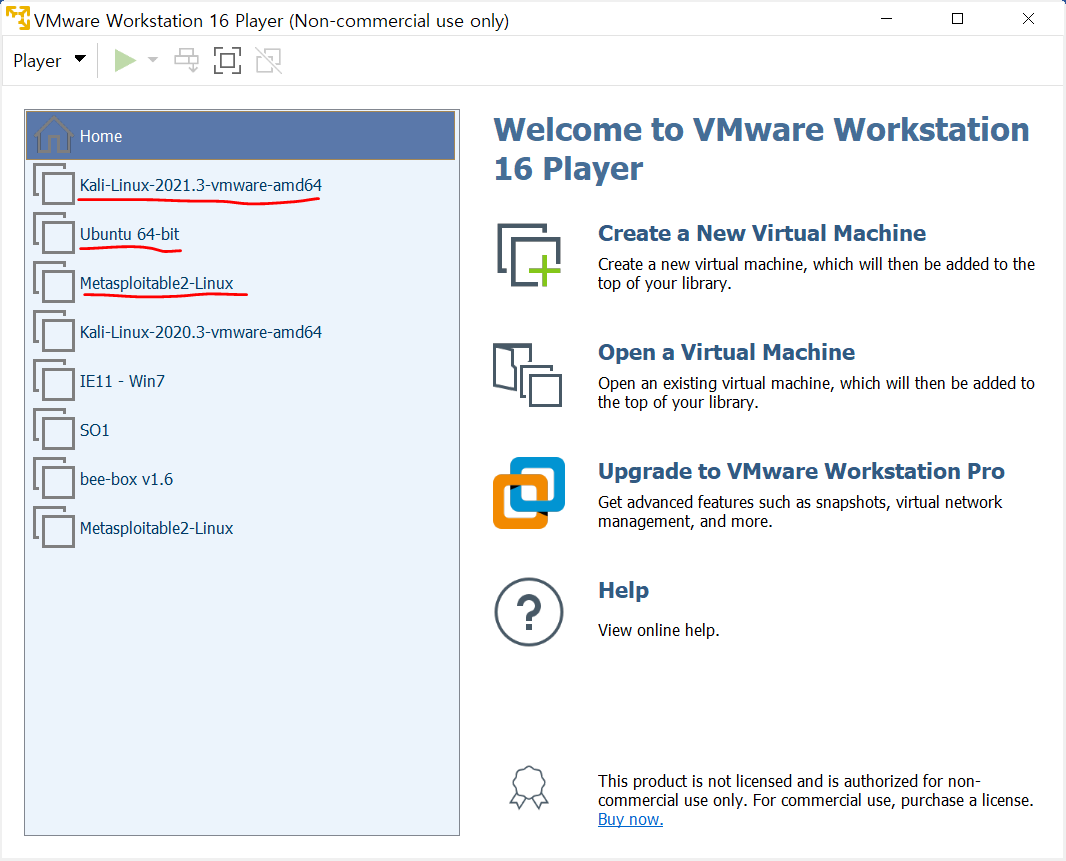Click the VM icon beside IE11 - Win7
The height and width of the screenshot is (861, 1066).
click(54, 380)
